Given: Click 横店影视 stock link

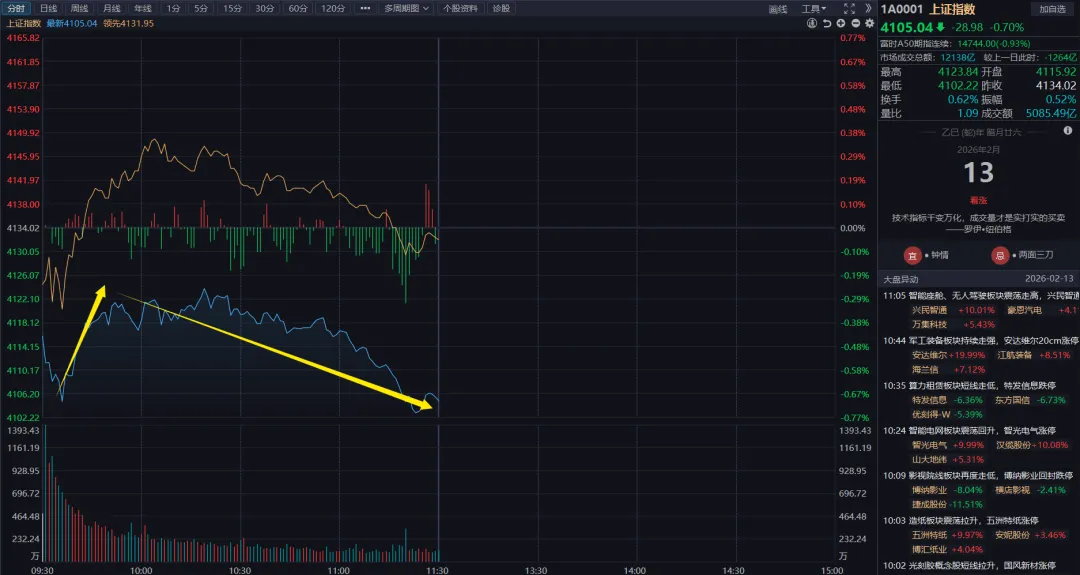Looking at the screenshot, I should [1012, 490].
